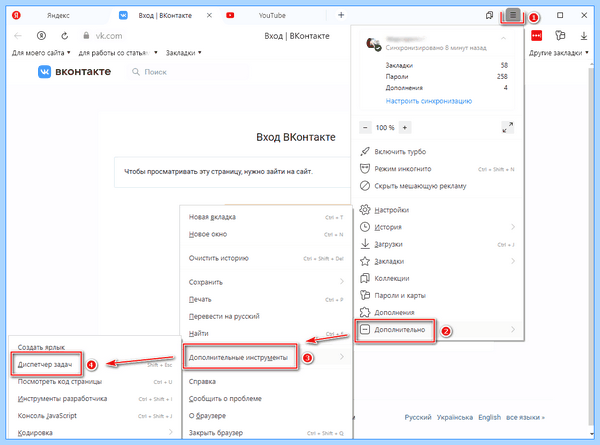The image size is (600, 445).
Task: Open История clock item
Action: point(437,227)
